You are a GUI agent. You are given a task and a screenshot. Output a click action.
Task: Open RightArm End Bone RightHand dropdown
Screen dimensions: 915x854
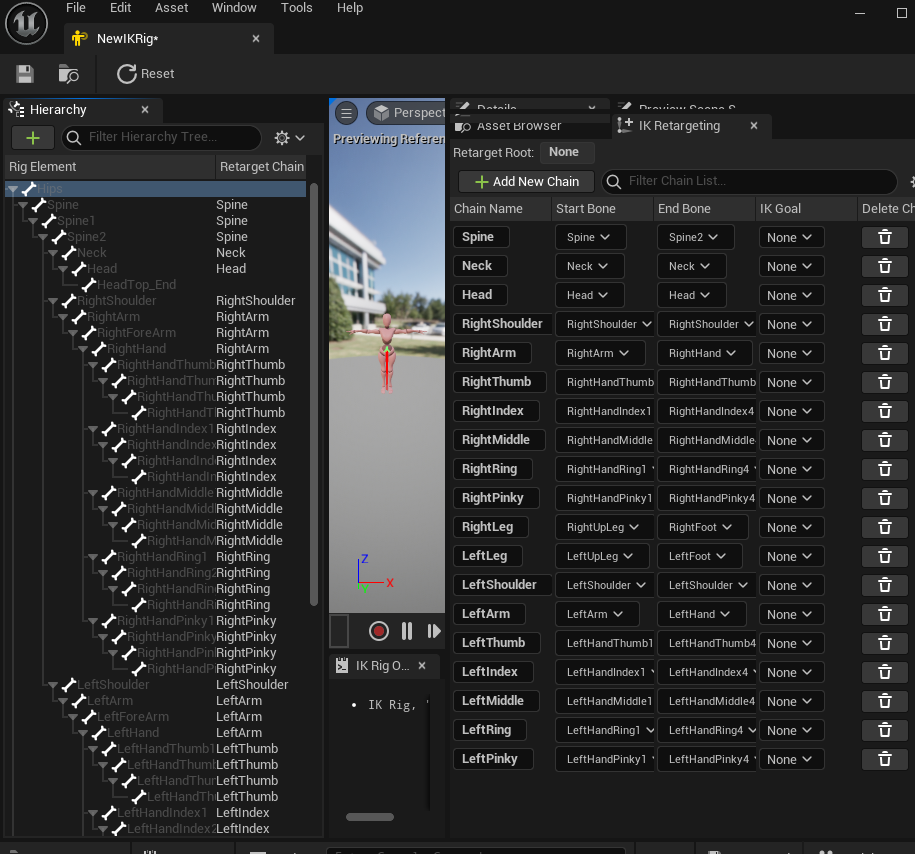[x=704, y=353]
